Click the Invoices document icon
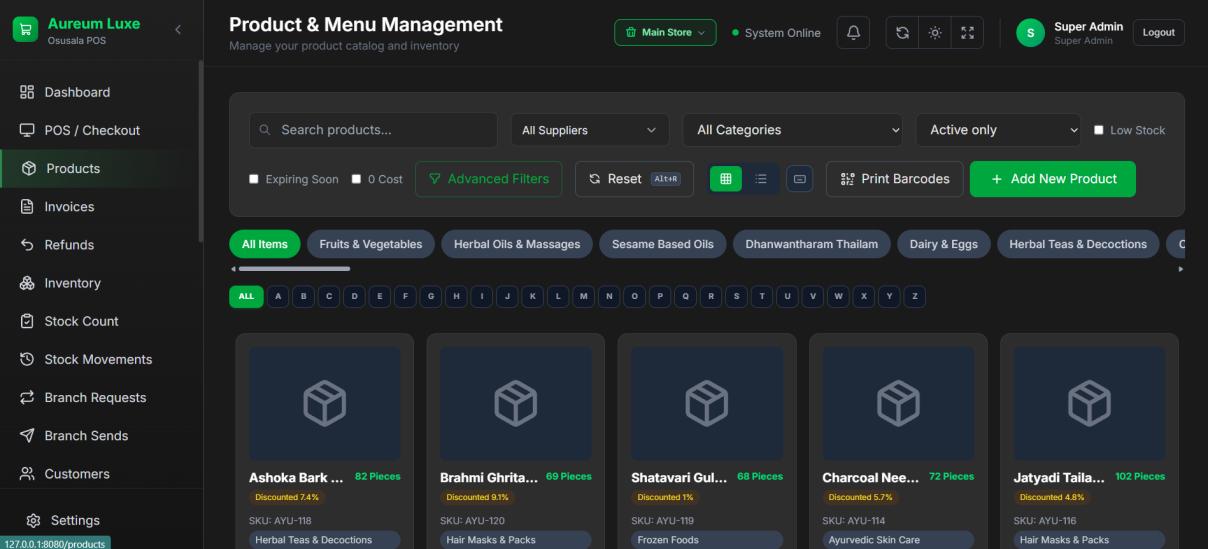The image size is (1208, 549). coord(27,206)
